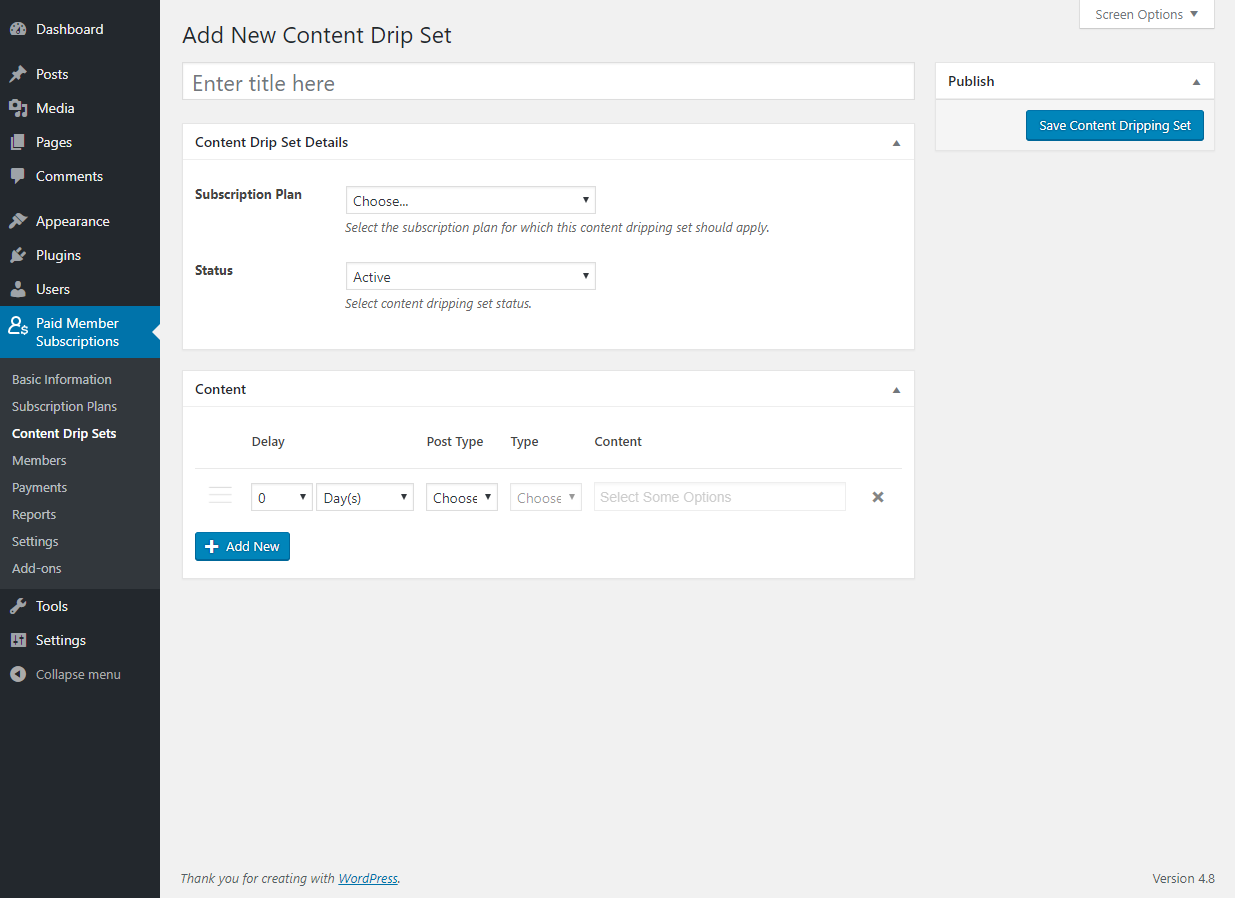The width and height of the screenshot is (1235, 898).
Task: Open the Pages menu
Action: point(80,142)
